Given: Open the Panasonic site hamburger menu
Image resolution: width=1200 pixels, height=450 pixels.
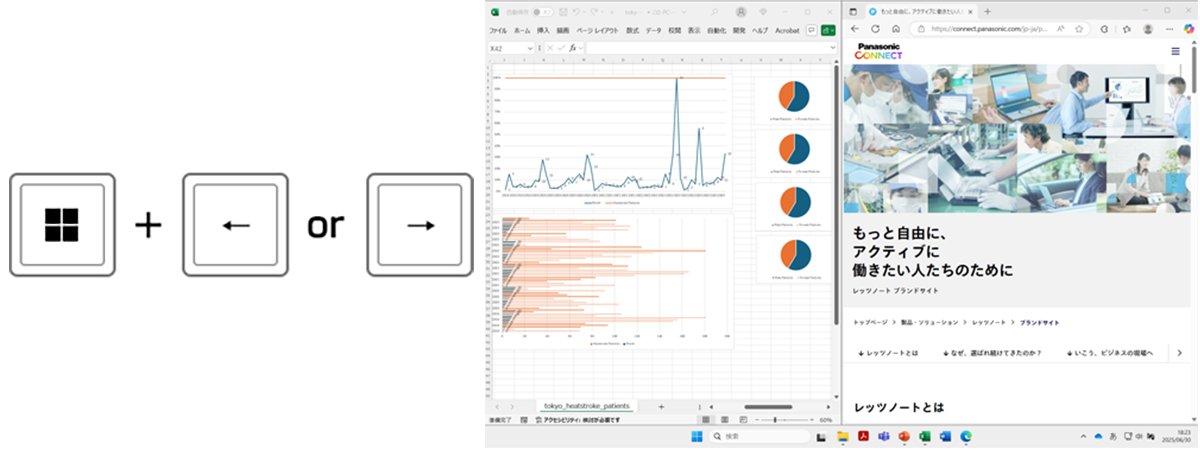Looking at the screenshot, I should coord(1175,52).
